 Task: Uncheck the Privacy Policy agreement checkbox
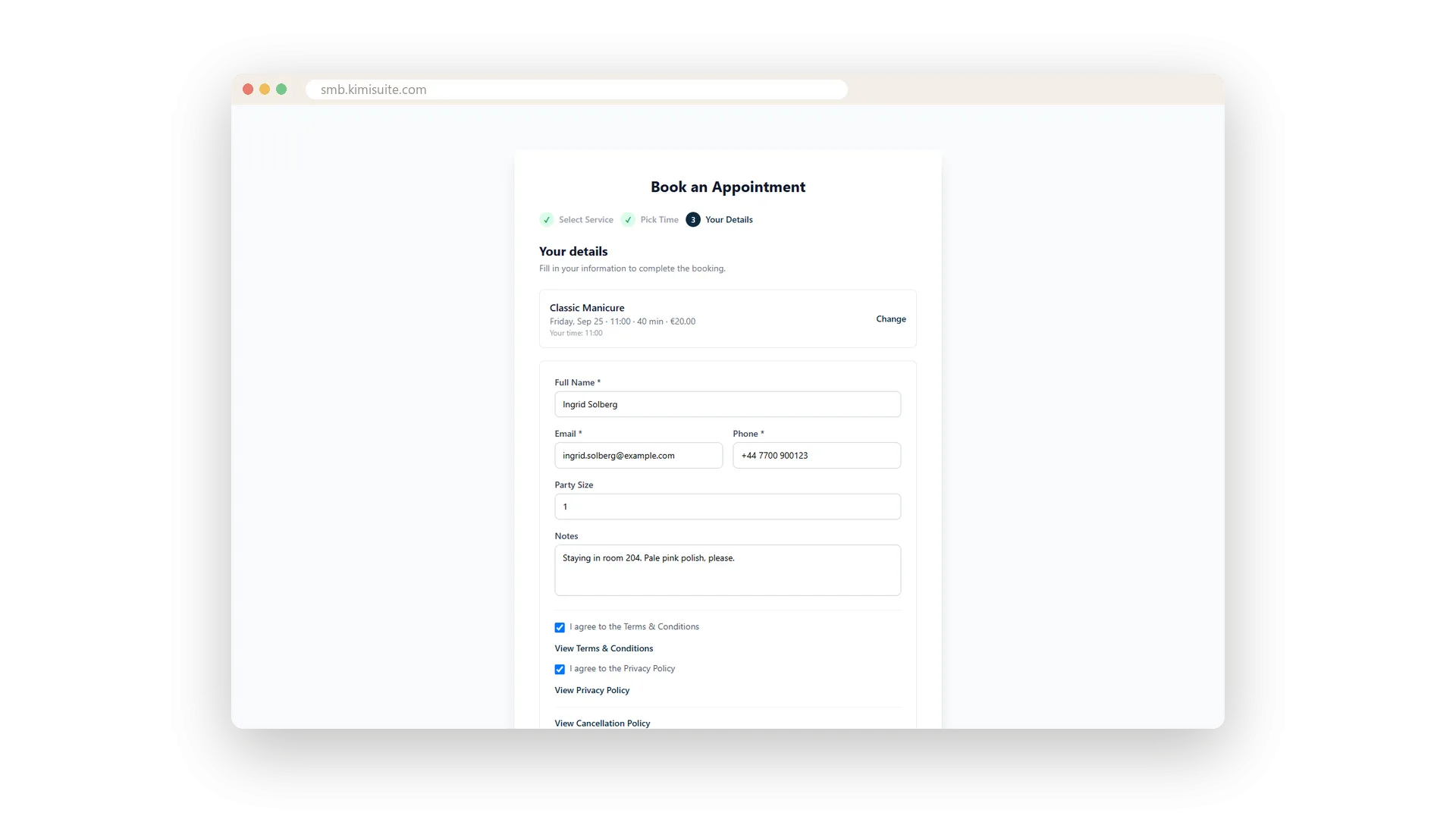pyautogui.click(x=560, y=669)
